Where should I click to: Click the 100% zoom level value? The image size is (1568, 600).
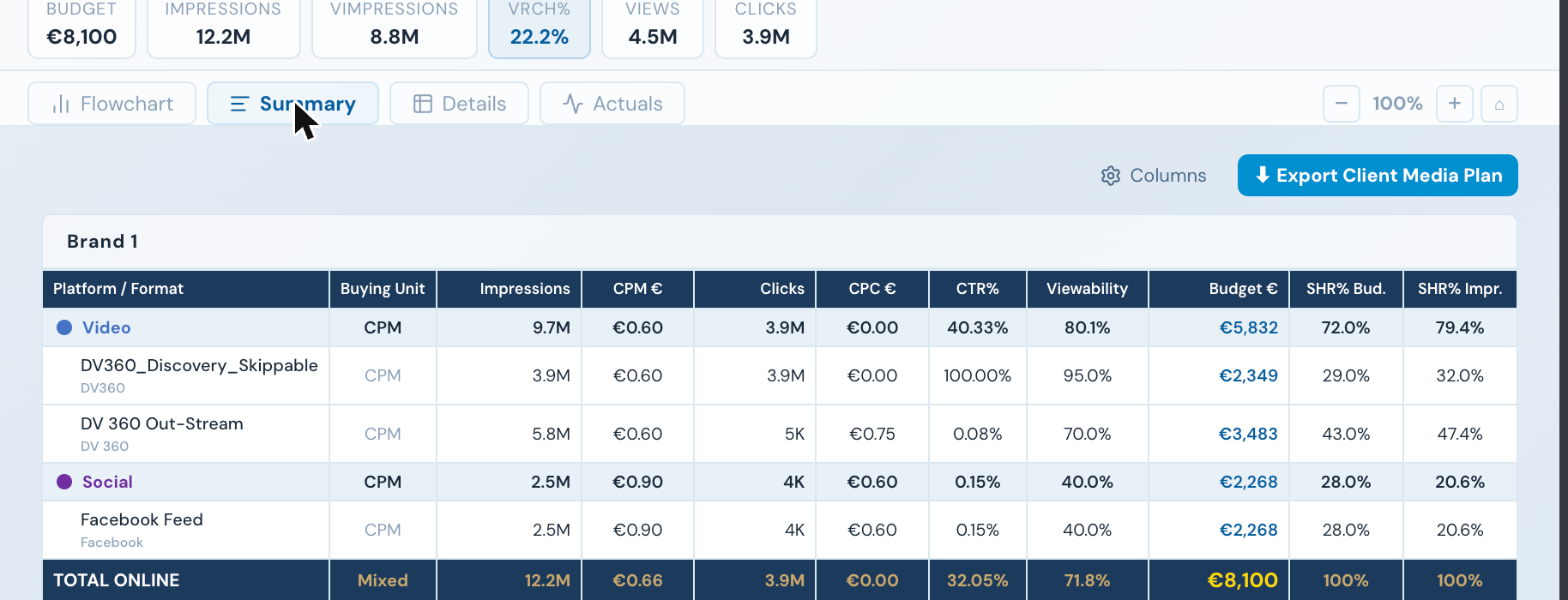click(x=1397, y=104)
